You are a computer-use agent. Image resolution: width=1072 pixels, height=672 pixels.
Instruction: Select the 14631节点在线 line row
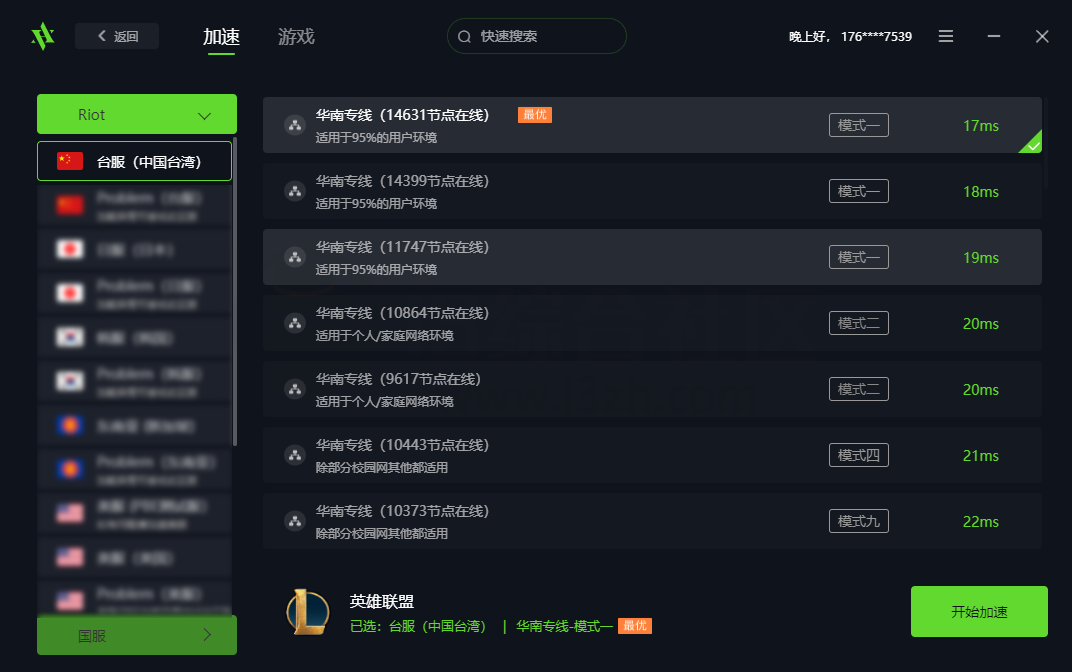tap(652, 125)
